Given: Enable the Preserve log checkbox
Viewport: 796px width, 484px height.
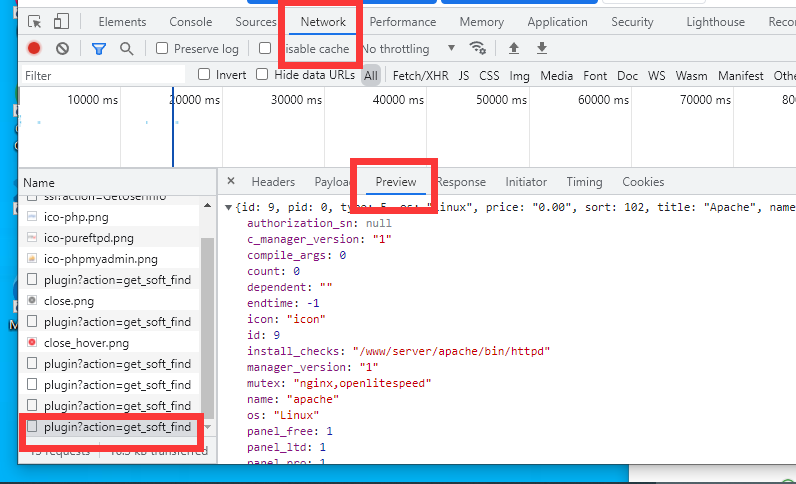Looking at the screenshot, I should (162, 48).
